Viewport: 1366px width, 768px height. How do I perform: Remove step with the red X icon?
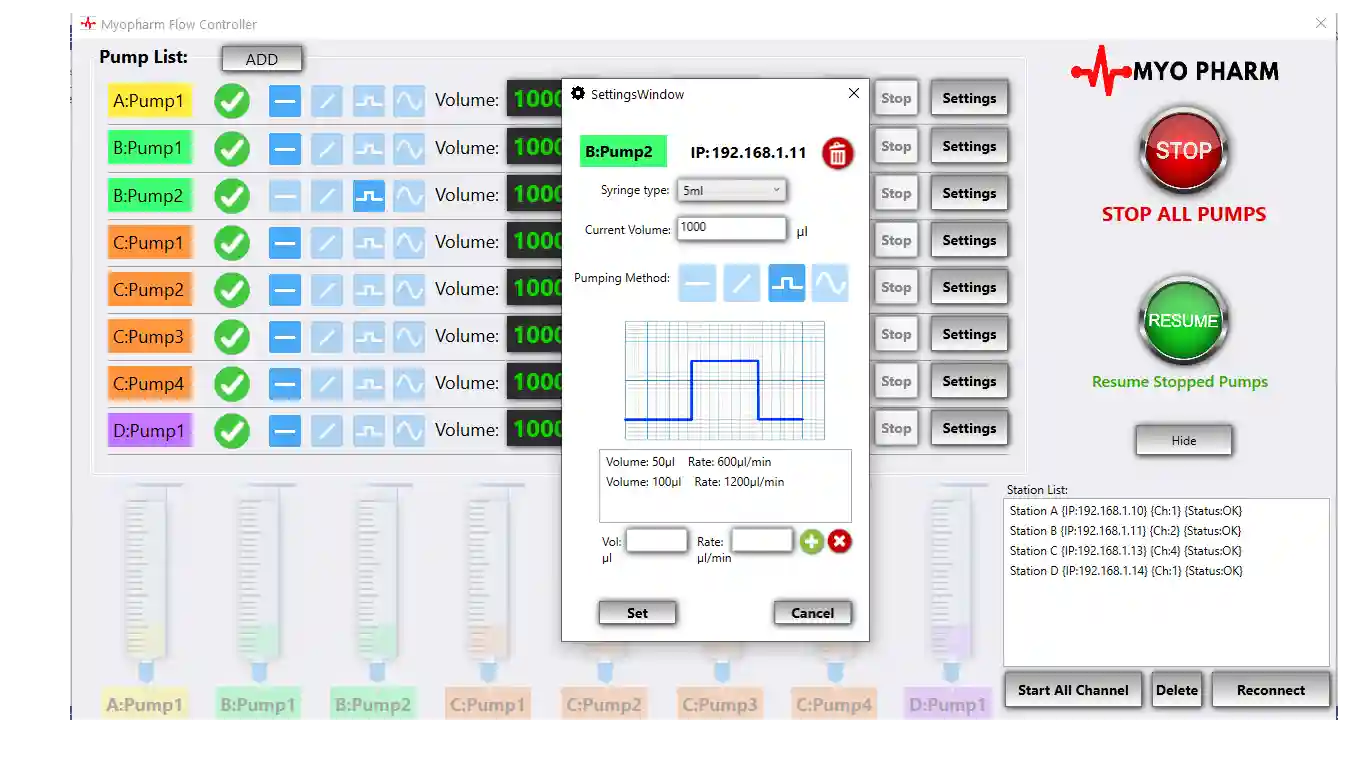click(840, 542)
